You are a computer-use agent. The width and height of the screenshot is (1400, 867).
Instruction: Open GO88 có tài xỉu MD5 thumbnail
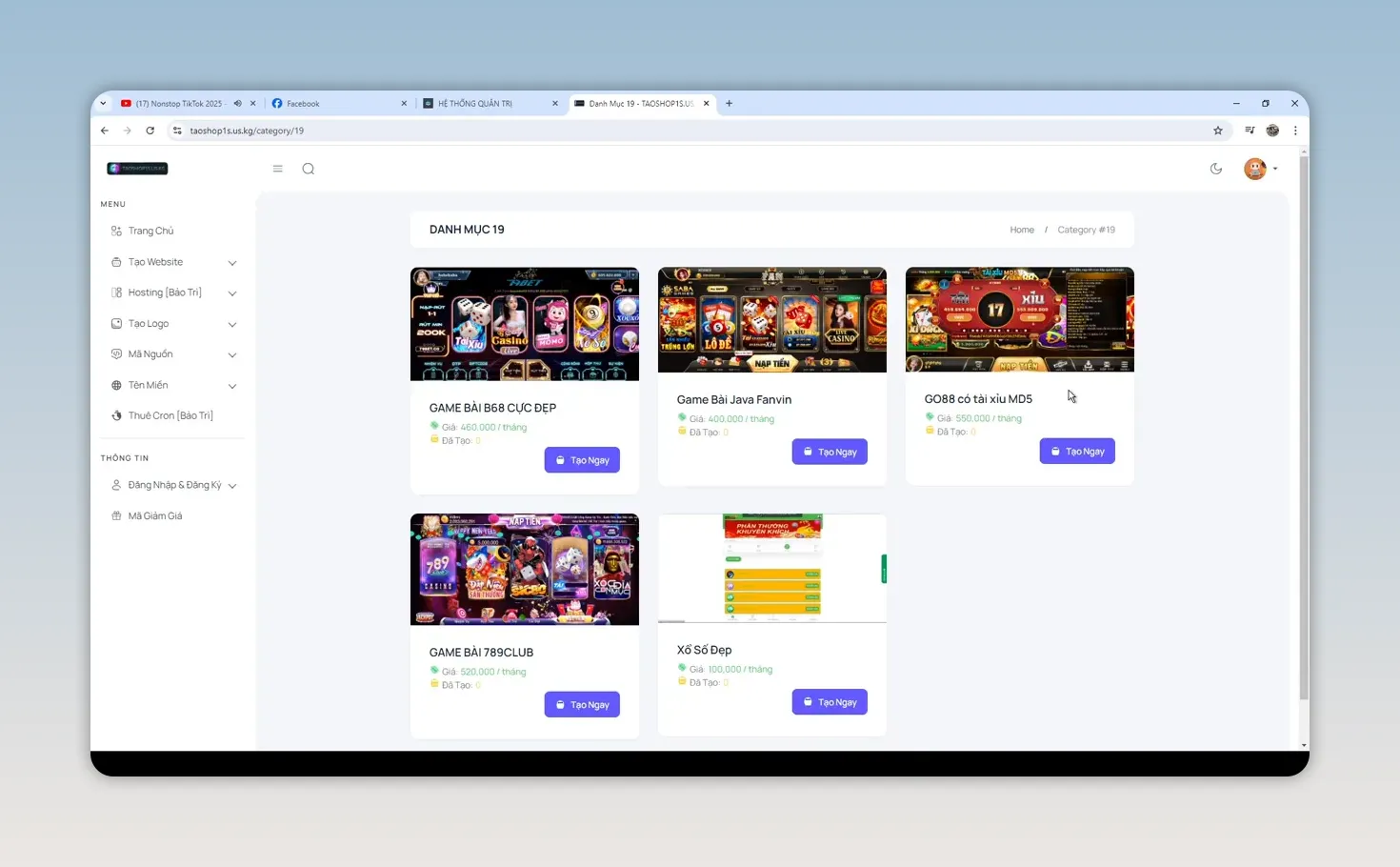click(x=1020, y=319)
